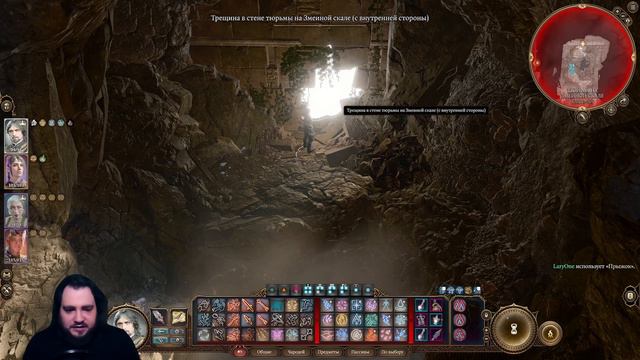Image resolution: width=640 pixels, height=360 pixels.
Task: Open the Пассивы hotbar tab
Action: (x=360, y=352)
